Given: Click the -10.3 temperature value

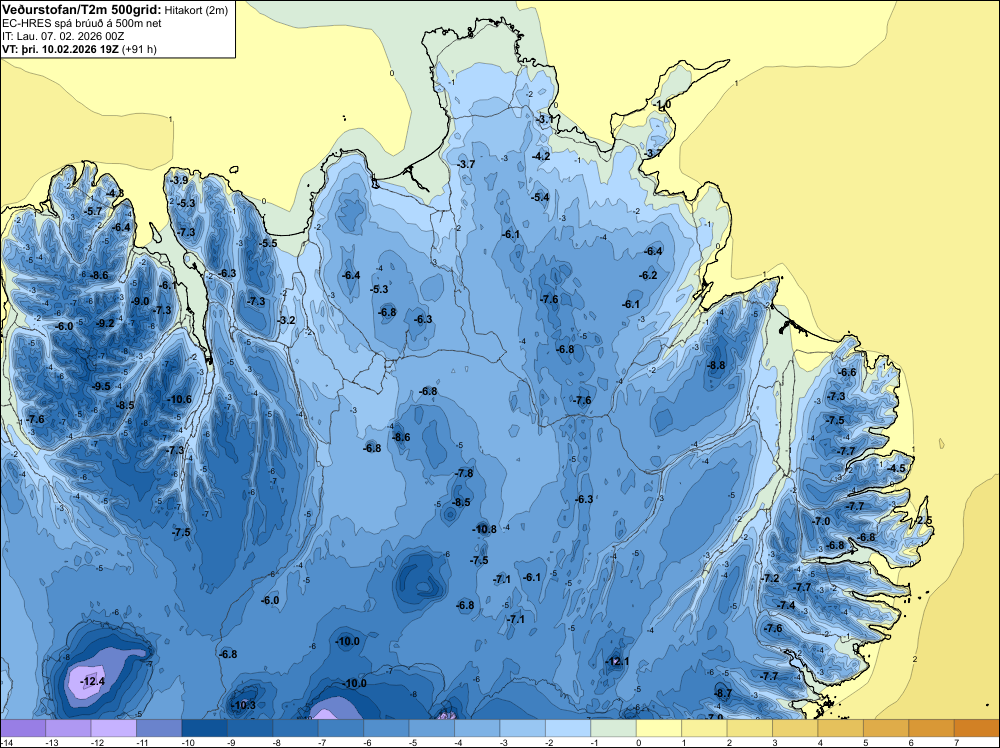Looking at the screenshot, I should coord(244,705).
